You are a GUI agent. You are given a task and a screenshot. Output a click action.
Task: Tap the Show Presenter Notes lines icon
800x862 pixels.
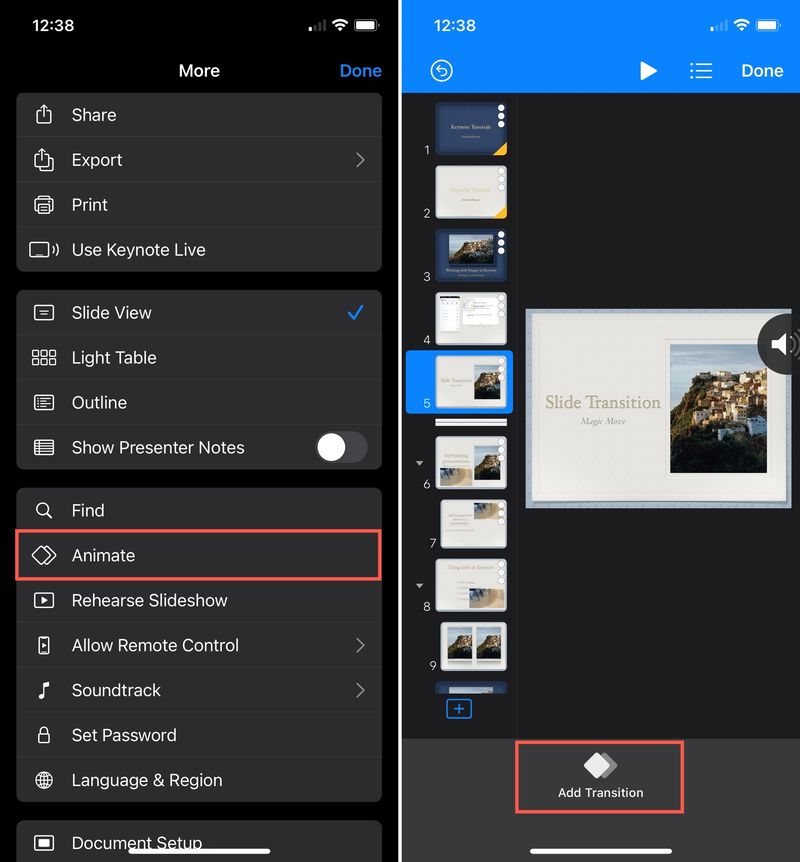point(44,447)
